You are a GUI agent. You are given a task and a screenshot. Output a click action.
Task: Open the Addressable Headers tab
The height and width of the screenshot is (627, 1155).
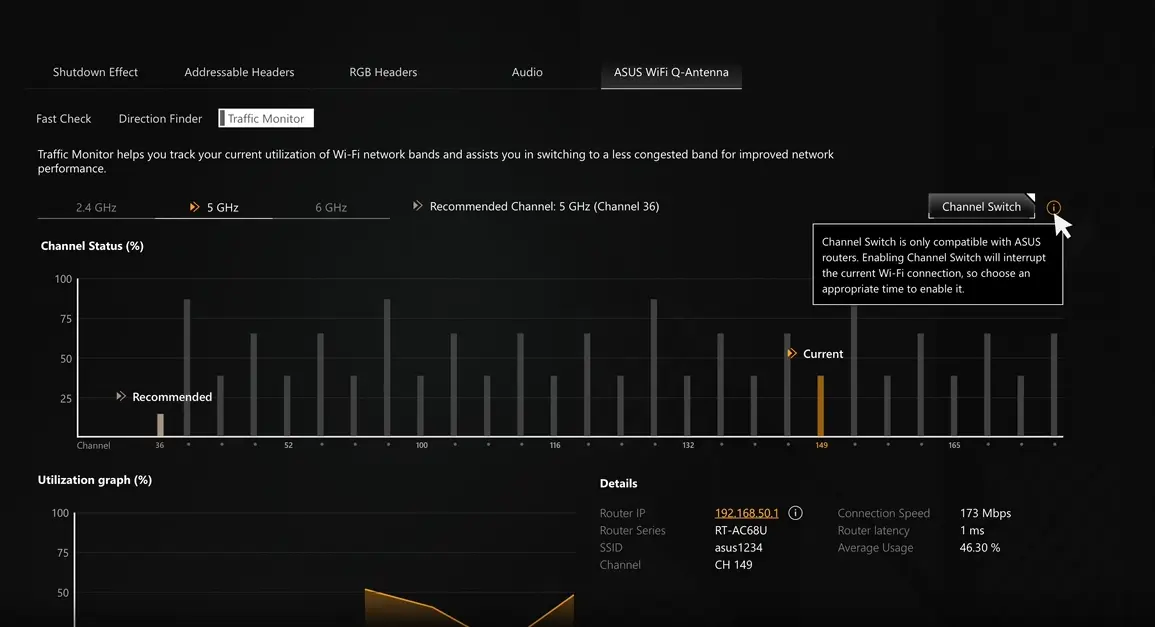click(239, 72)
